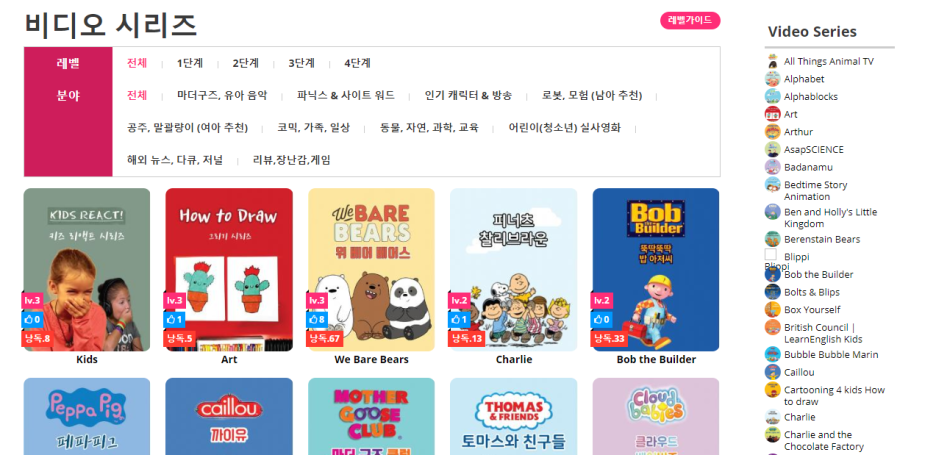The height and width of the screenshot is (455, 936).
Task: Select the 3단계 level filter
Action: coord(301,63)
